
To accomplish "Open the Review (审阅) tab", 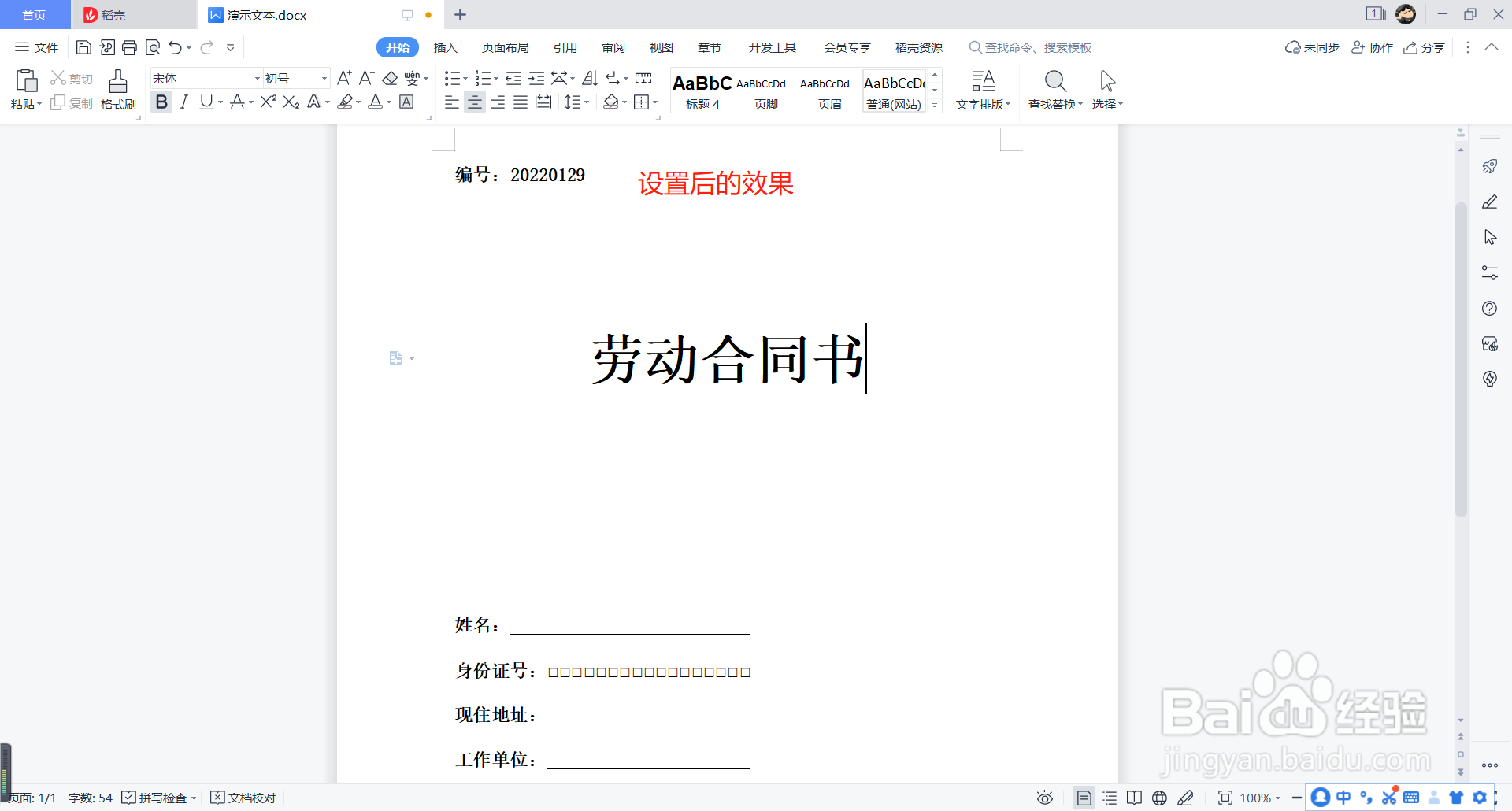I will click(x=613, y=47).
